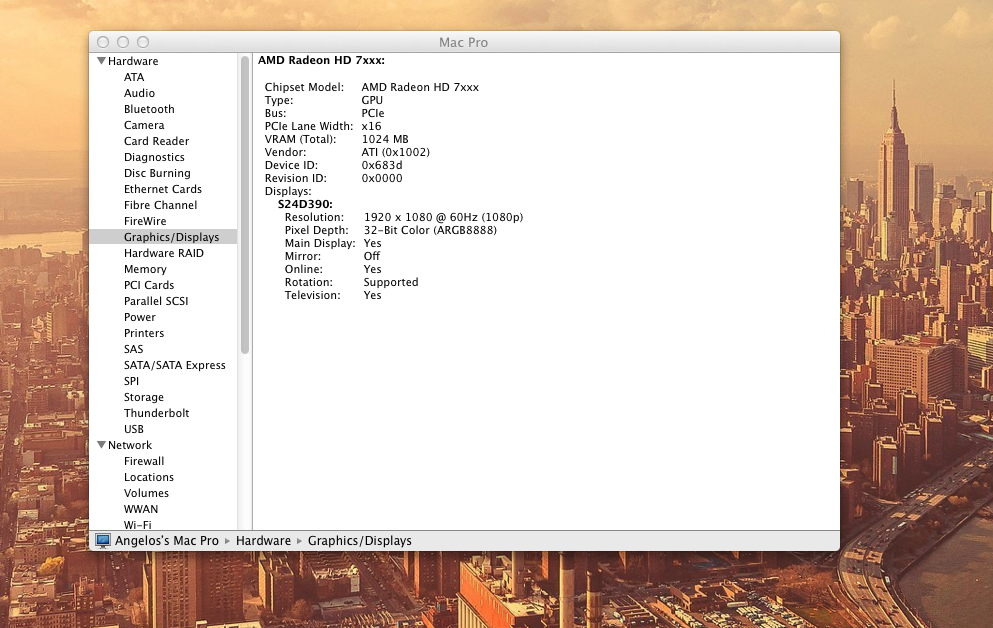Open the Fibre Channel entry
This screenshot has height=628, width=993.
coord(160,205)
